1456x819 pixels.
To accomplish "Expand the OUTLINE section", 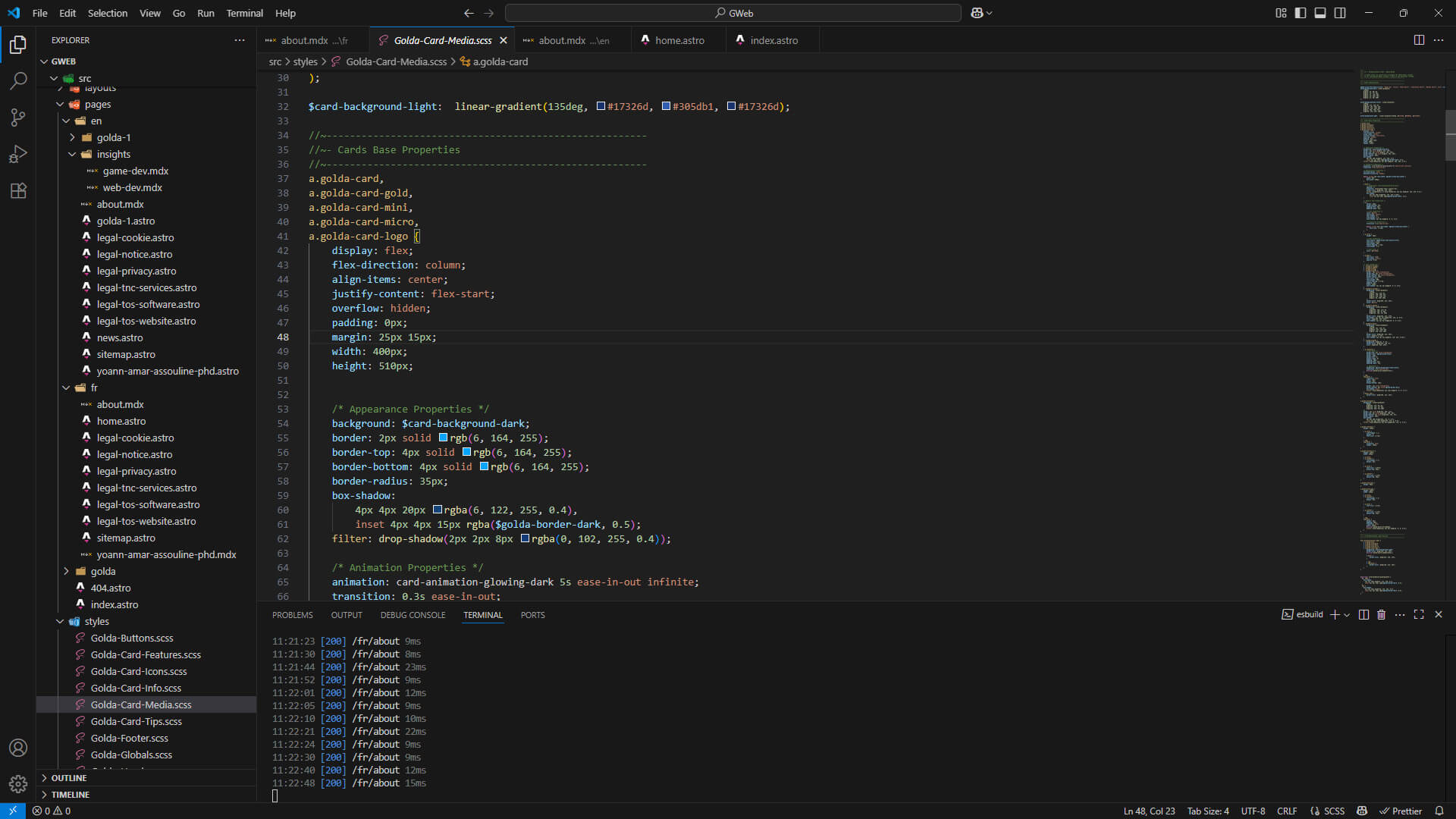I will point(68,777).
